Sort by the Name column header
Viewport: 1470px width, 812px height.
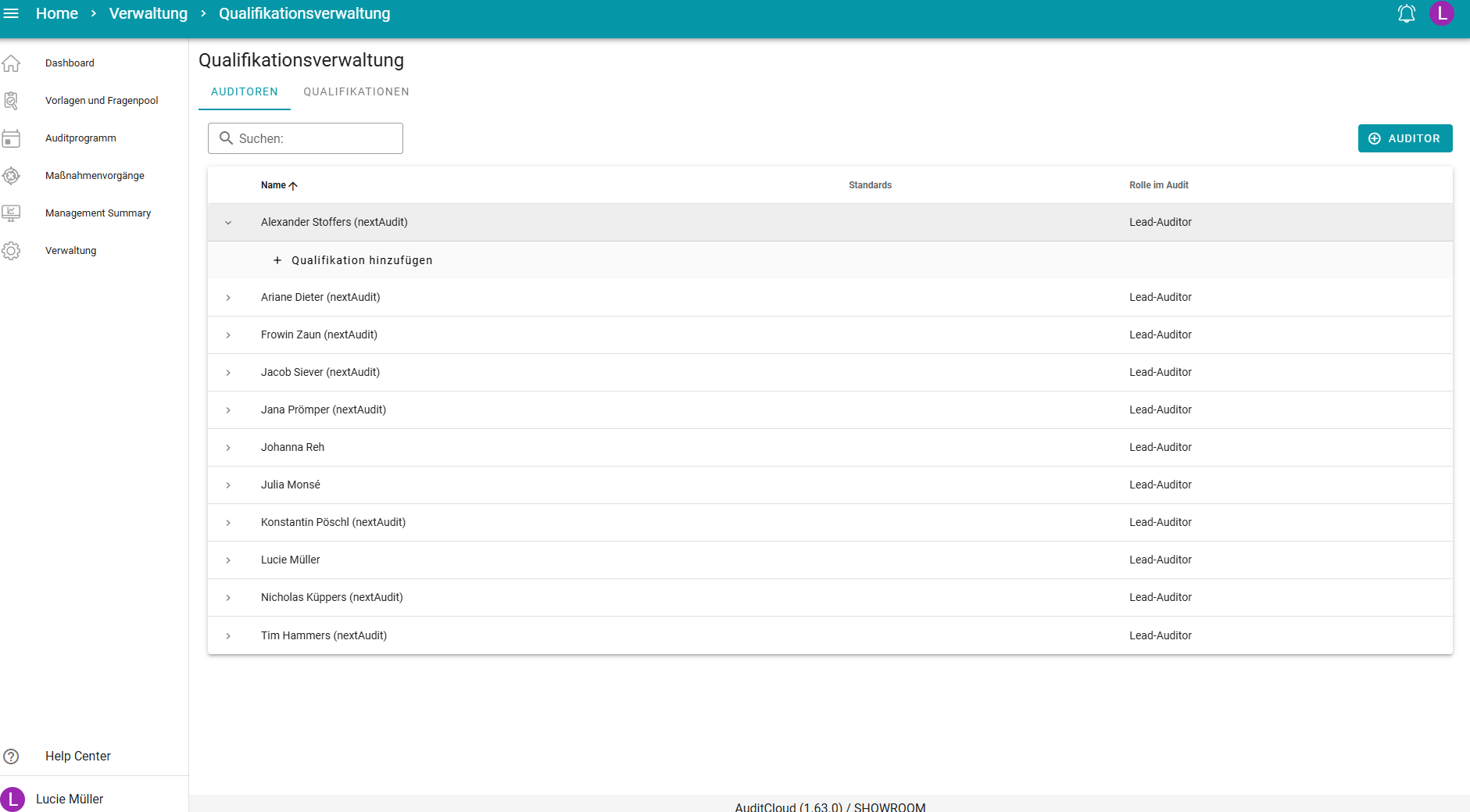coord(274,185)
